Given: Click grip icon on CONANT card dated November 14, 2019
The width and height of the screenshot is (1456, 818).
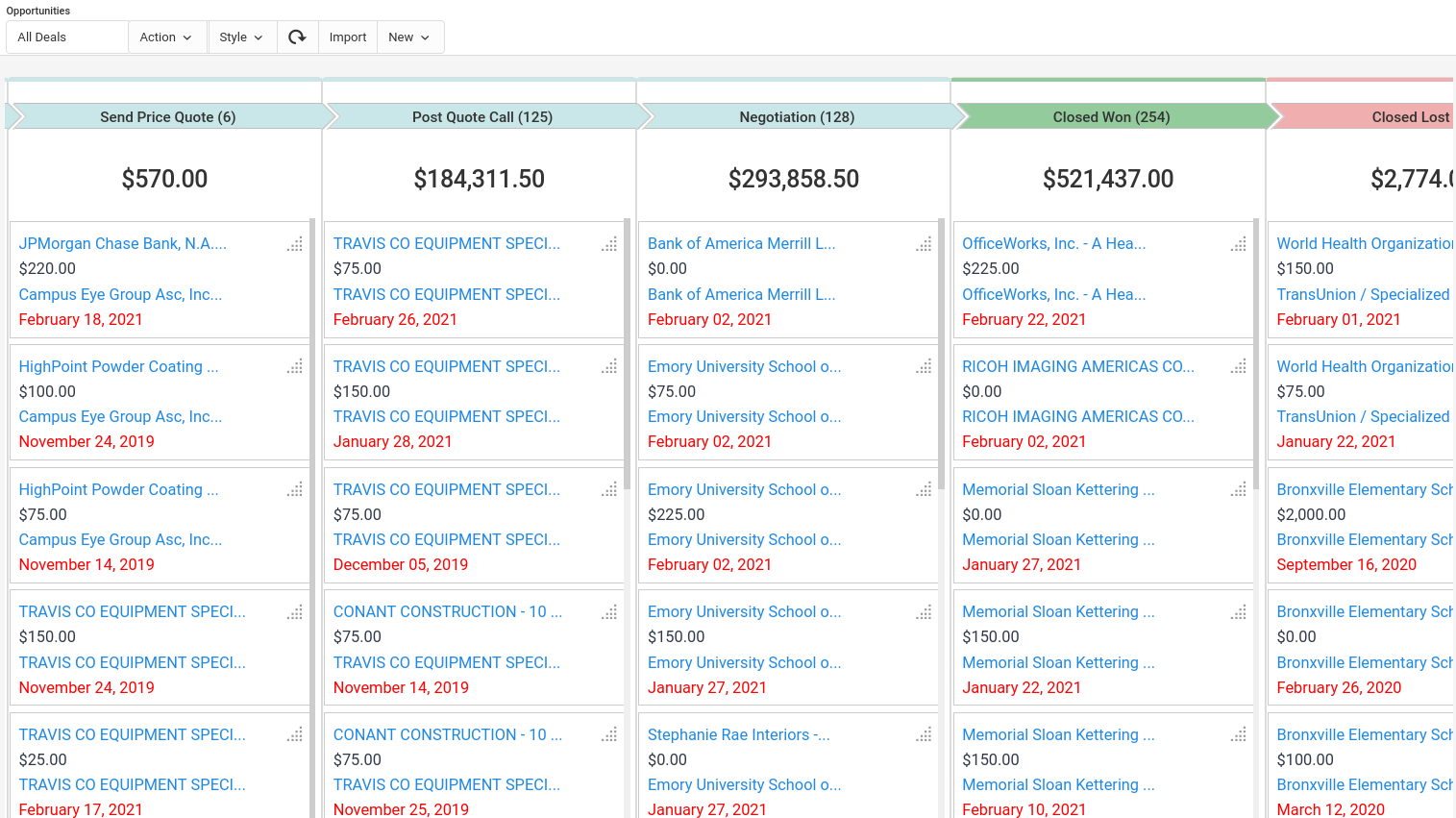Looking at the screenshot, I should [x=609, y=612].
